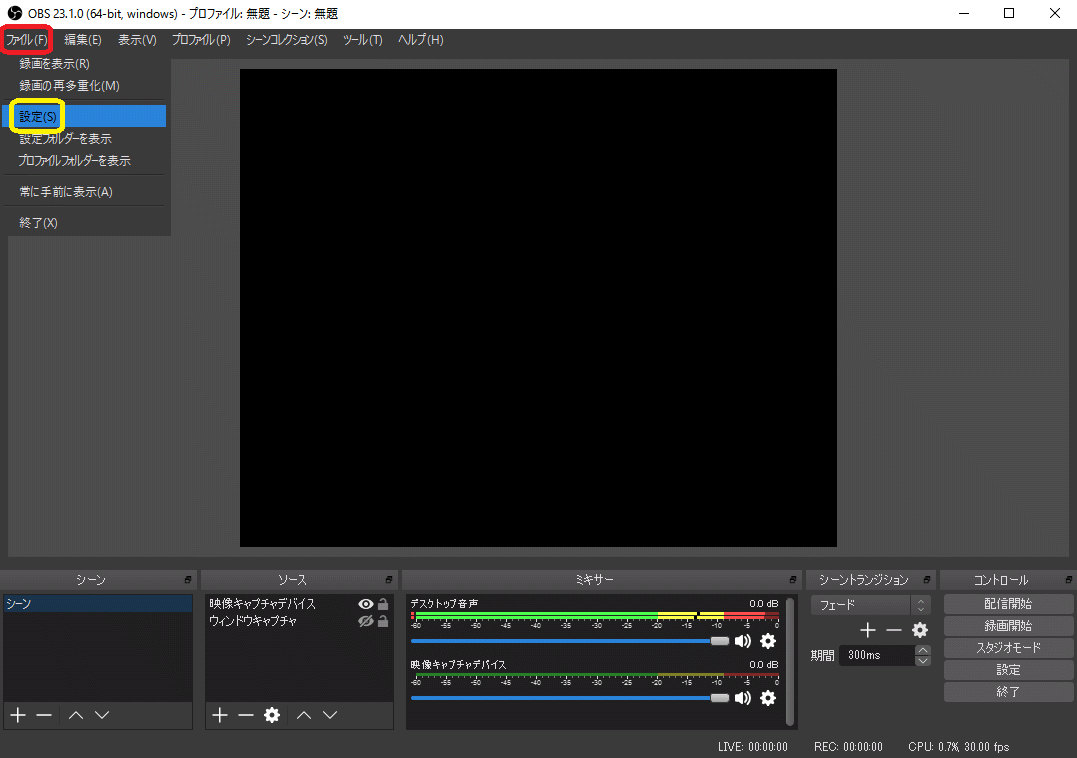Open デスクトップ音声 mixer settings gear
This screenshot has width=1077, height=758.
tap(768, 641)
